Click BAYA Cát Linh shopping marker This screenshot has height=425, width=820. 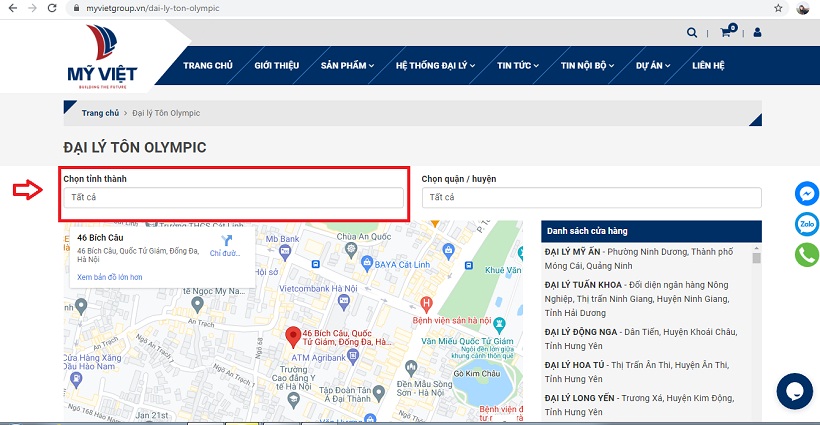coord(367,263)
